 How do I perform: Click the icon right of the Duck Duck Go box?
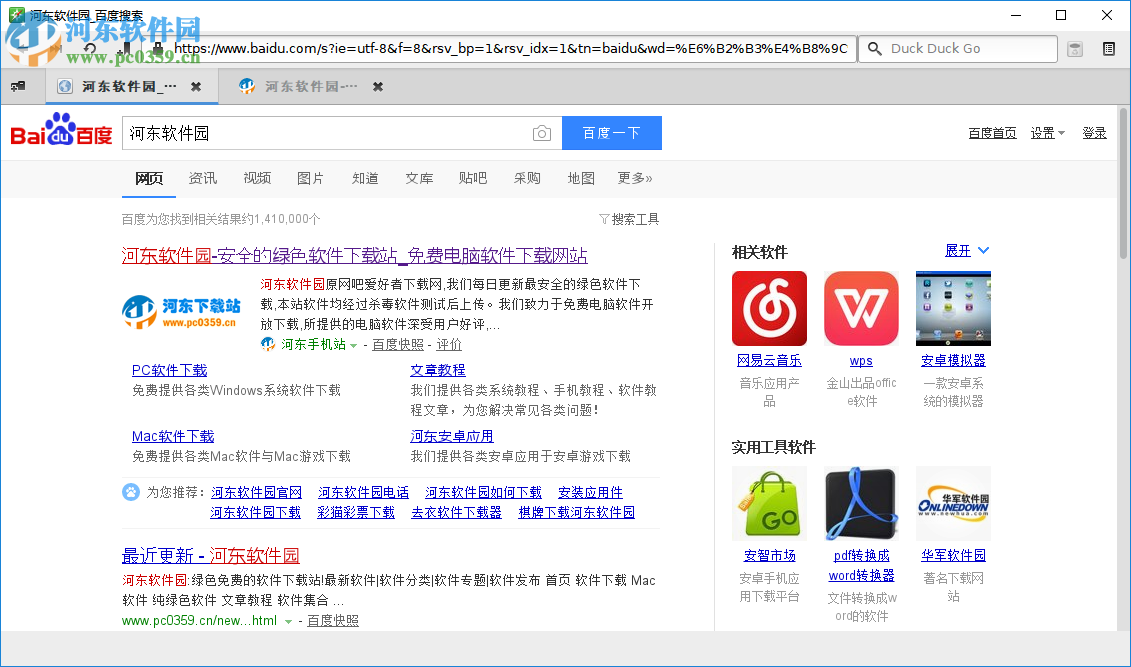[x=1075, y=48]
